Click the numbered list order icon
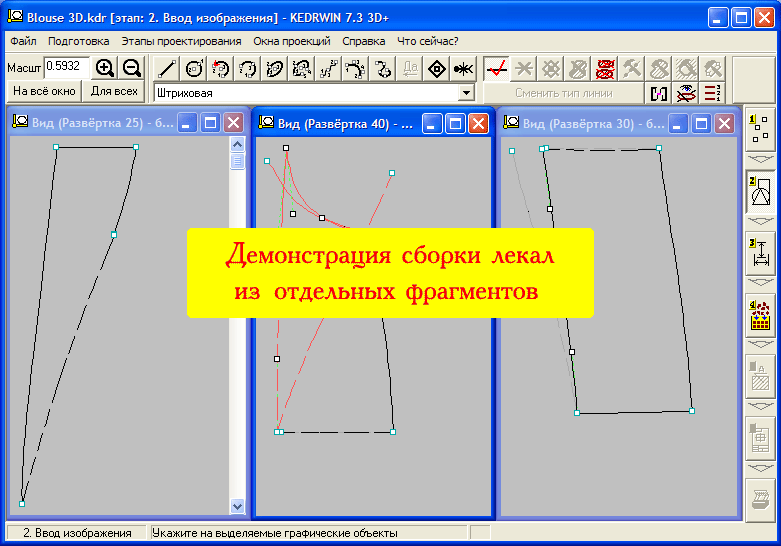This screenshot has height=546, width=781. pyautogui.click(x=713, y=93)
